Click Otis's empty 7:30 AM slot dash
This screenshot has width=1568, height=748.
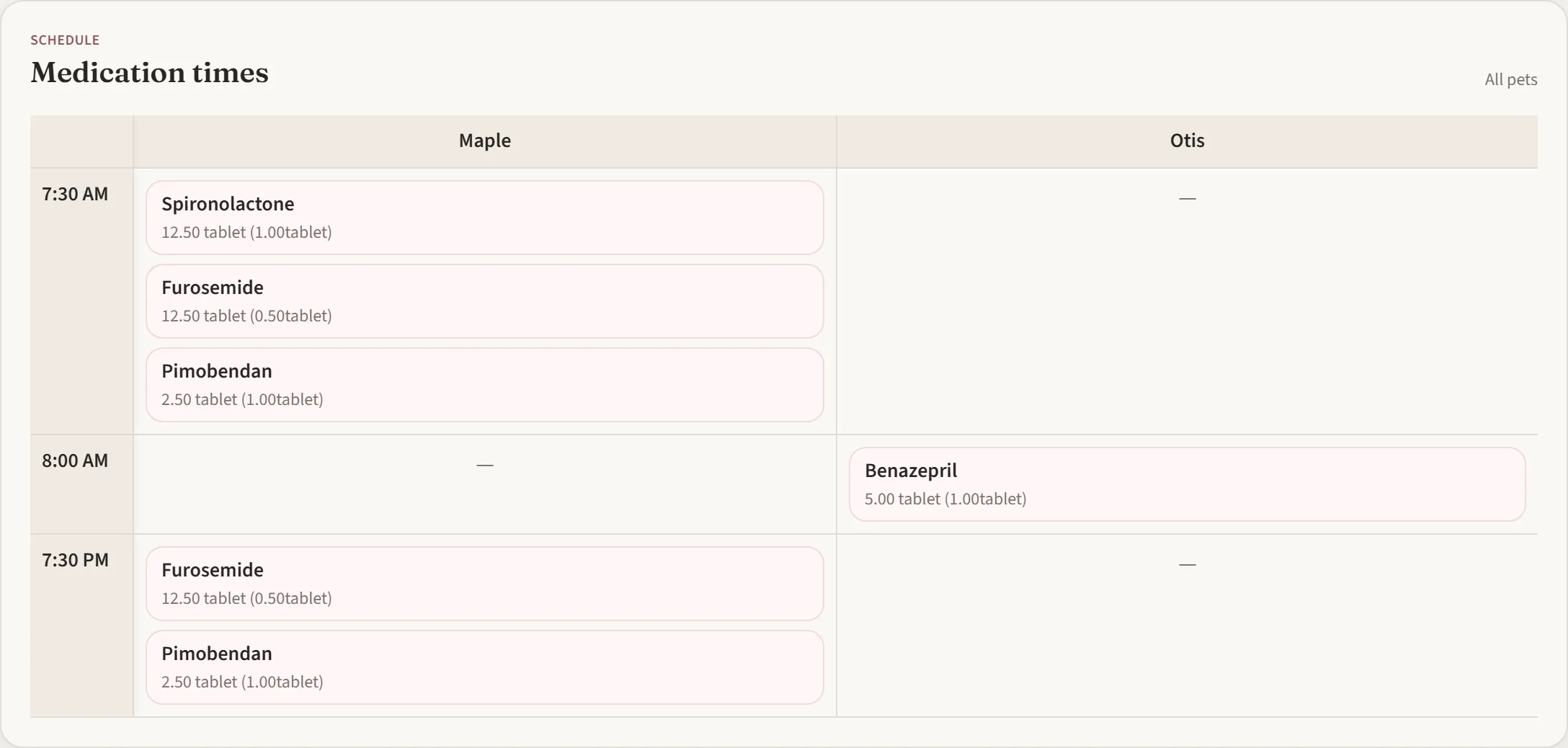[1187, 198]
